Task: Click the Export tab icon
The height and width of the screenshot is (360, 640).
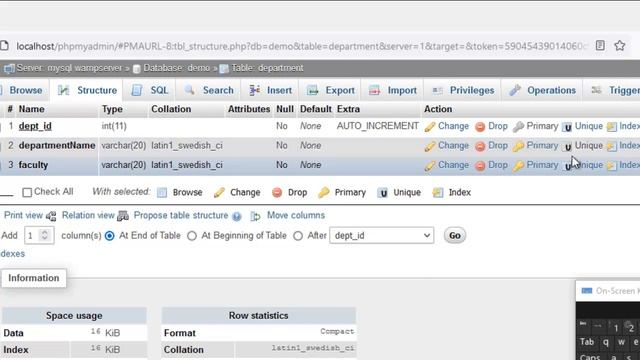Action: pyautogui.click(x=313, y=90)
